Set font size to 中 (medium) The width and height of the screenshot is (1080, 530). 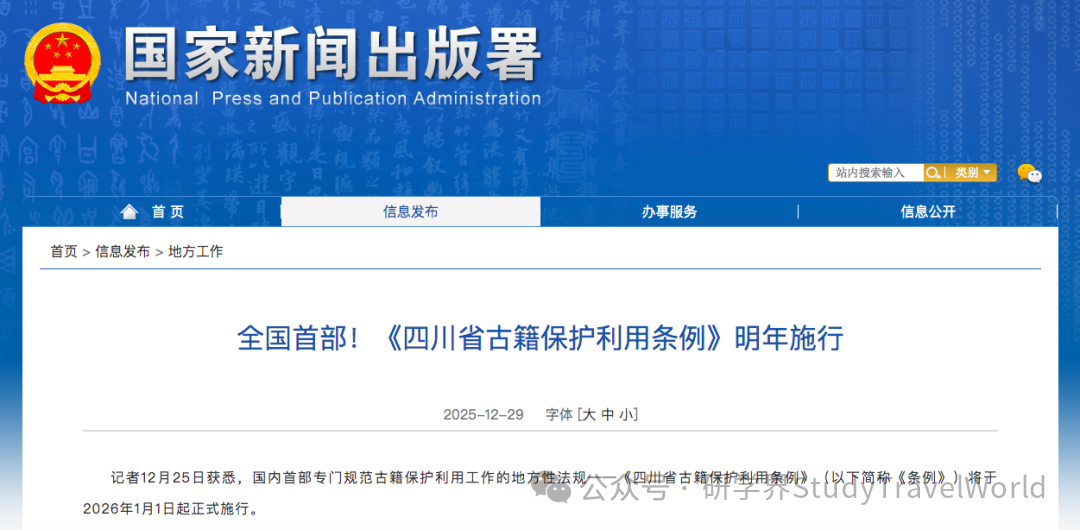point(608,415)
